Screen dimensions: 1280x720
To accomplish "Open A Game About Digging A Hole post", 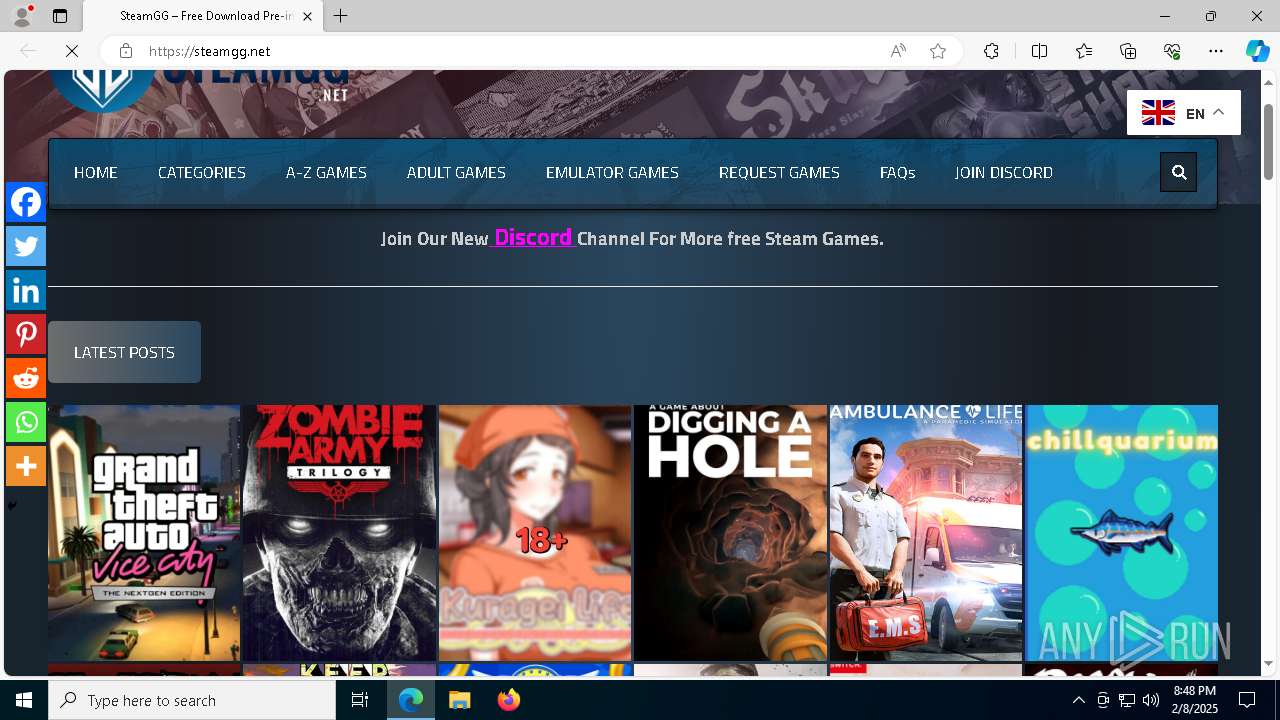I will click(x=730, y=532).
